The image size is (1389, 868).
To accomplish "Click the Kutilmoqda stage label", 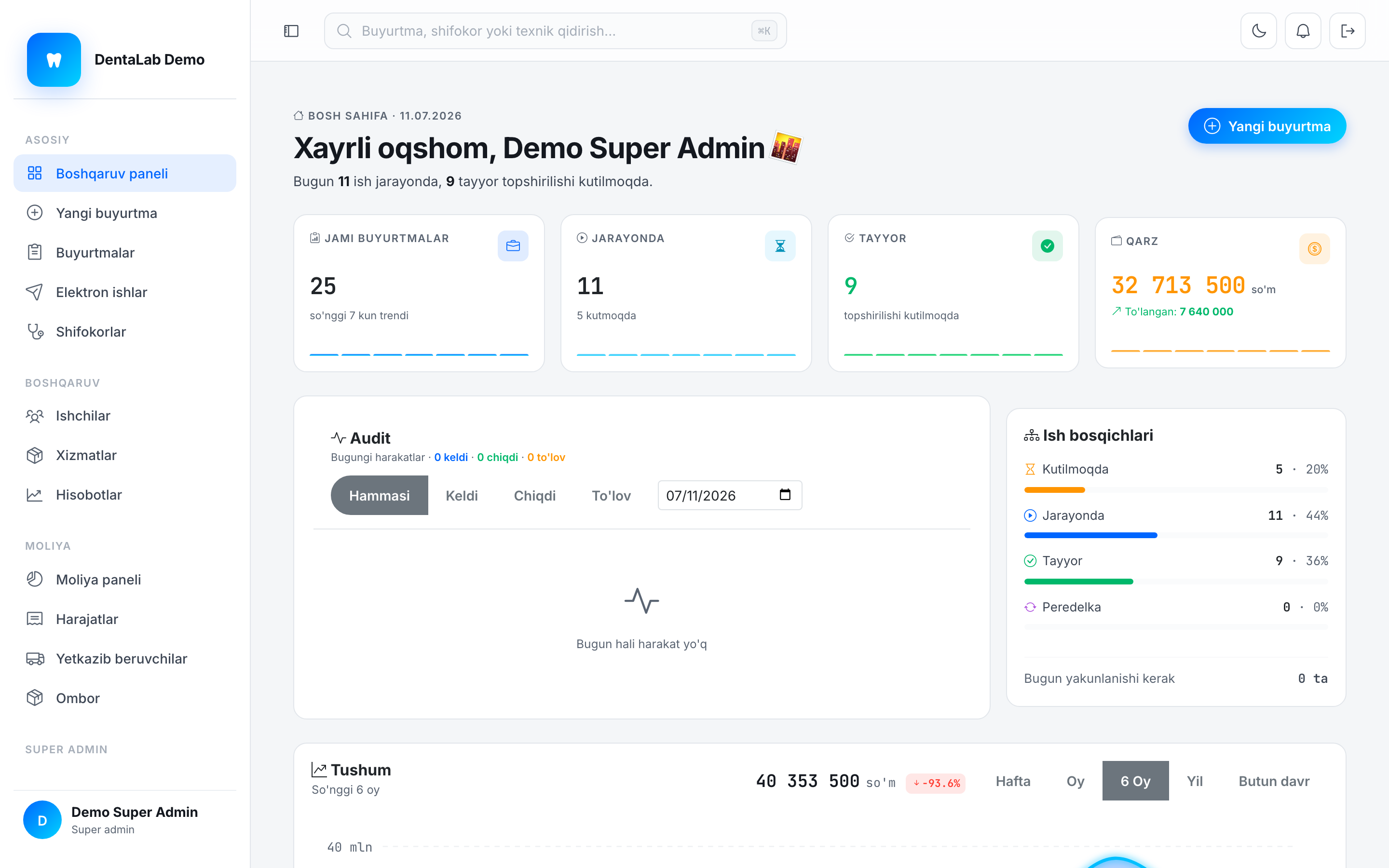I will point(1075,469).
